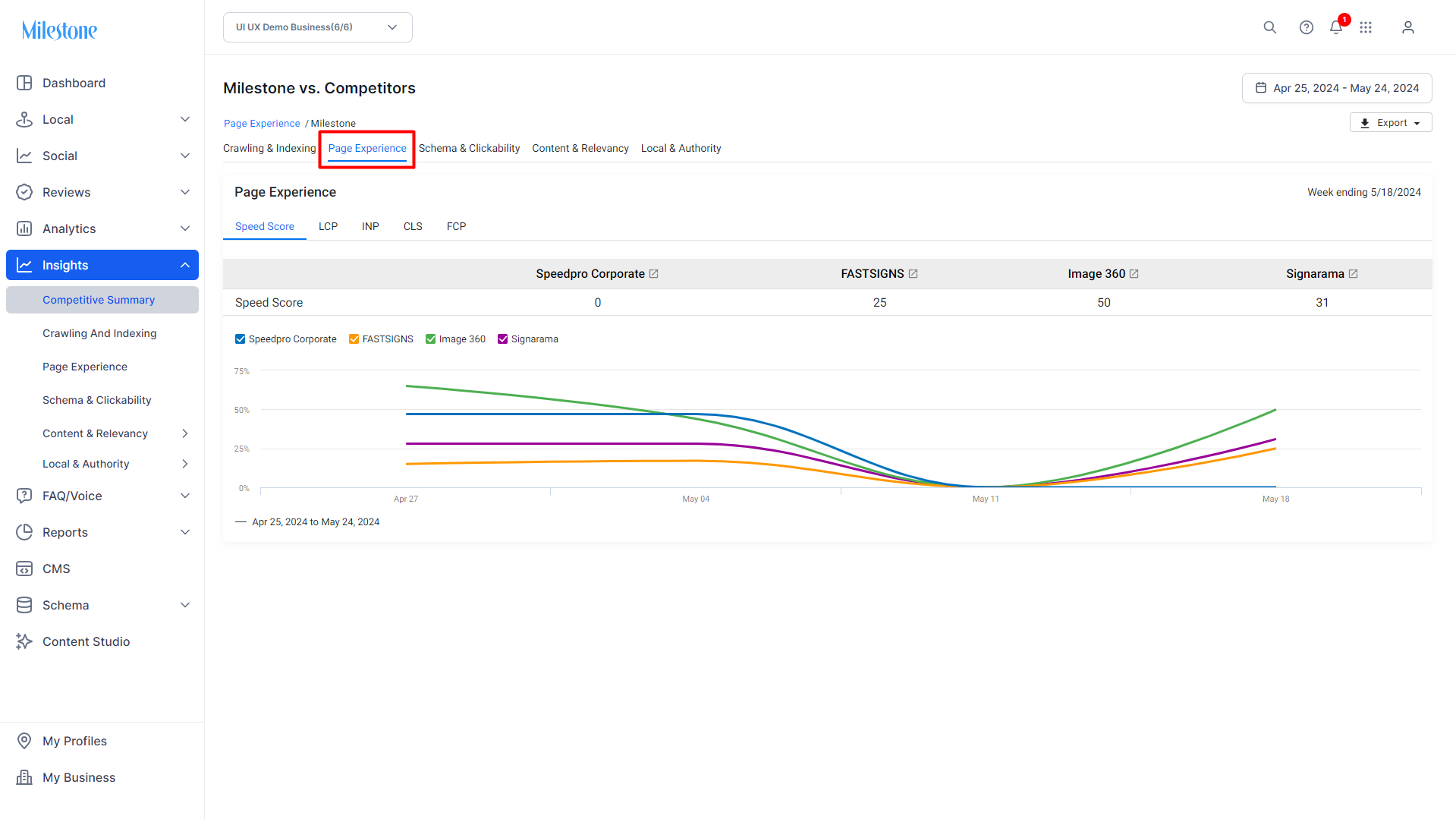The width and height of the screenshot is (1456, 819).
Task: Expand Content & Relevancy submenu arrow
Action: coord(185,433)
